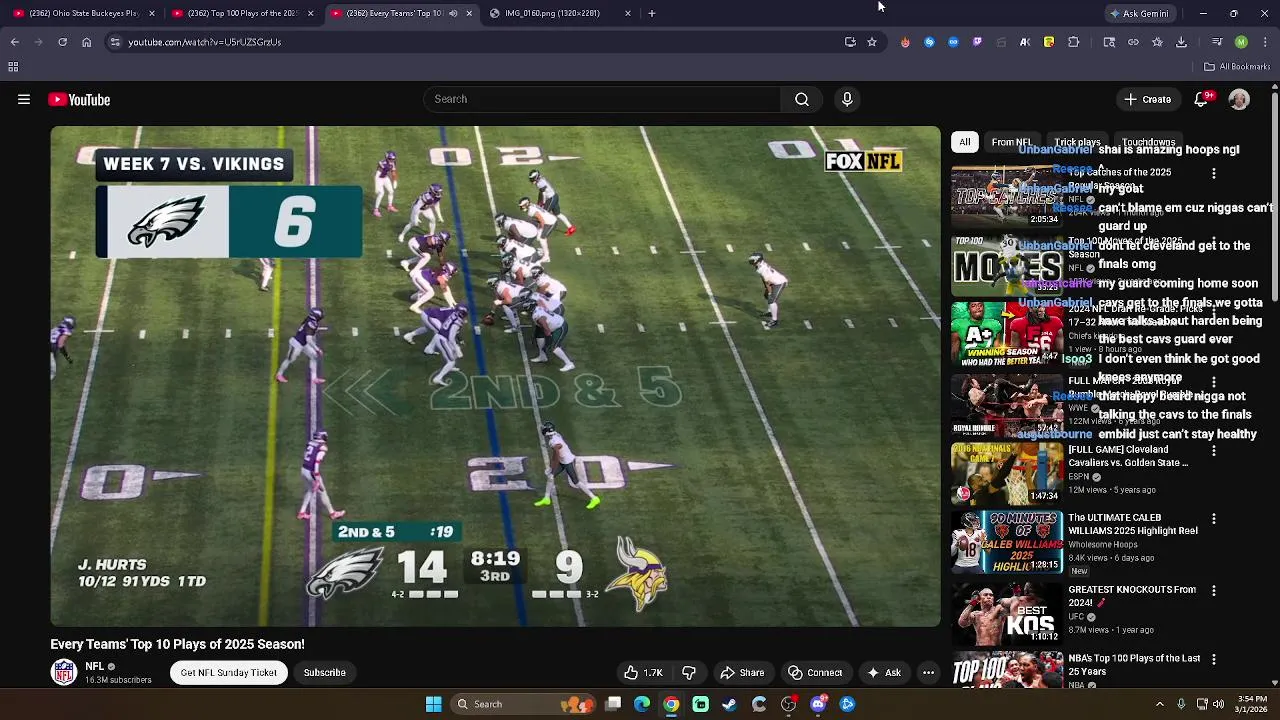Open more actions under the video
The image size is (1280, 720).
pyautogui.click(x=928, y=673)
